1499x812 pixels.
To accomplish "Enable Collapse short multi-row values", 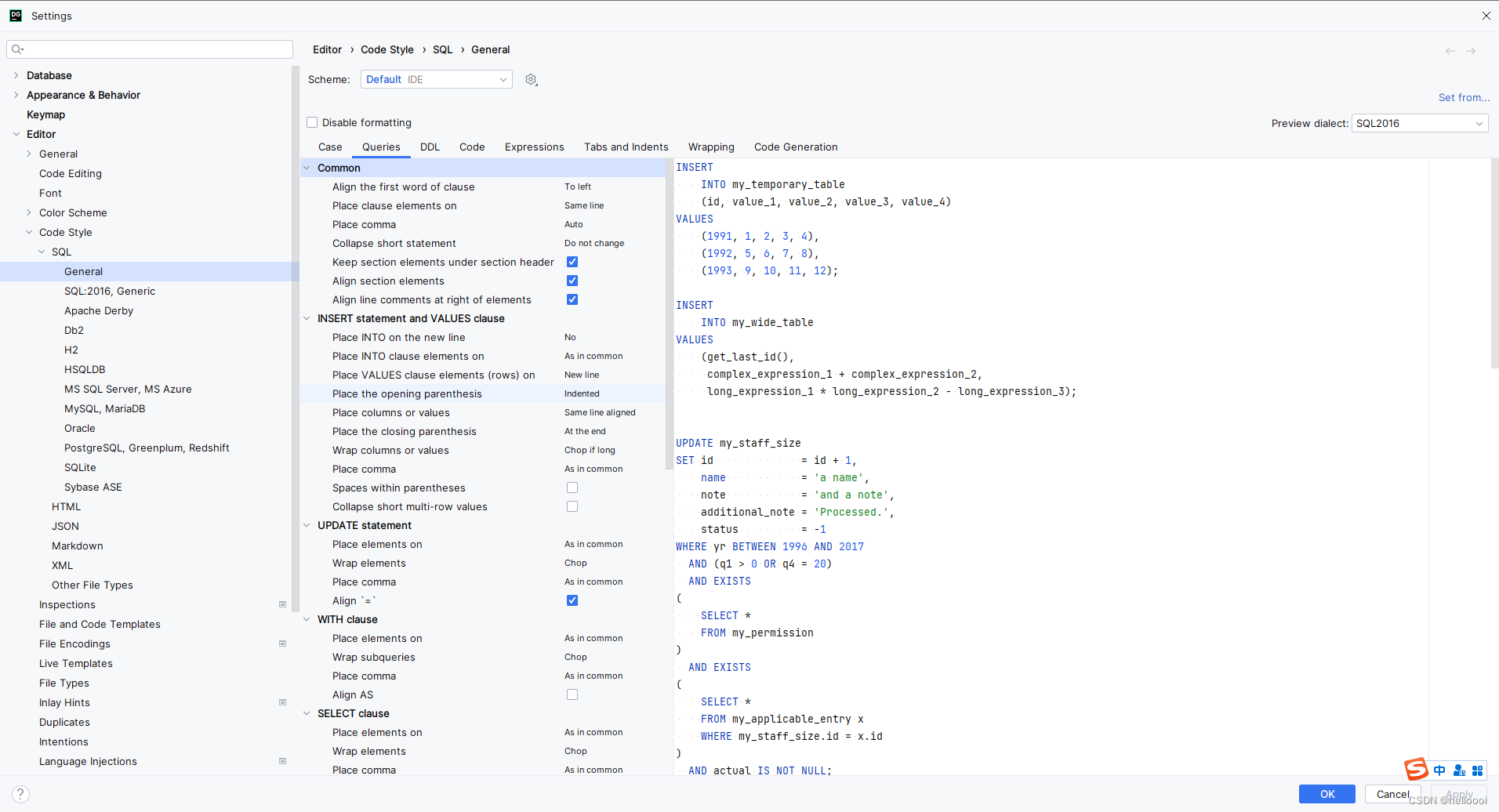I will (572, 506).
